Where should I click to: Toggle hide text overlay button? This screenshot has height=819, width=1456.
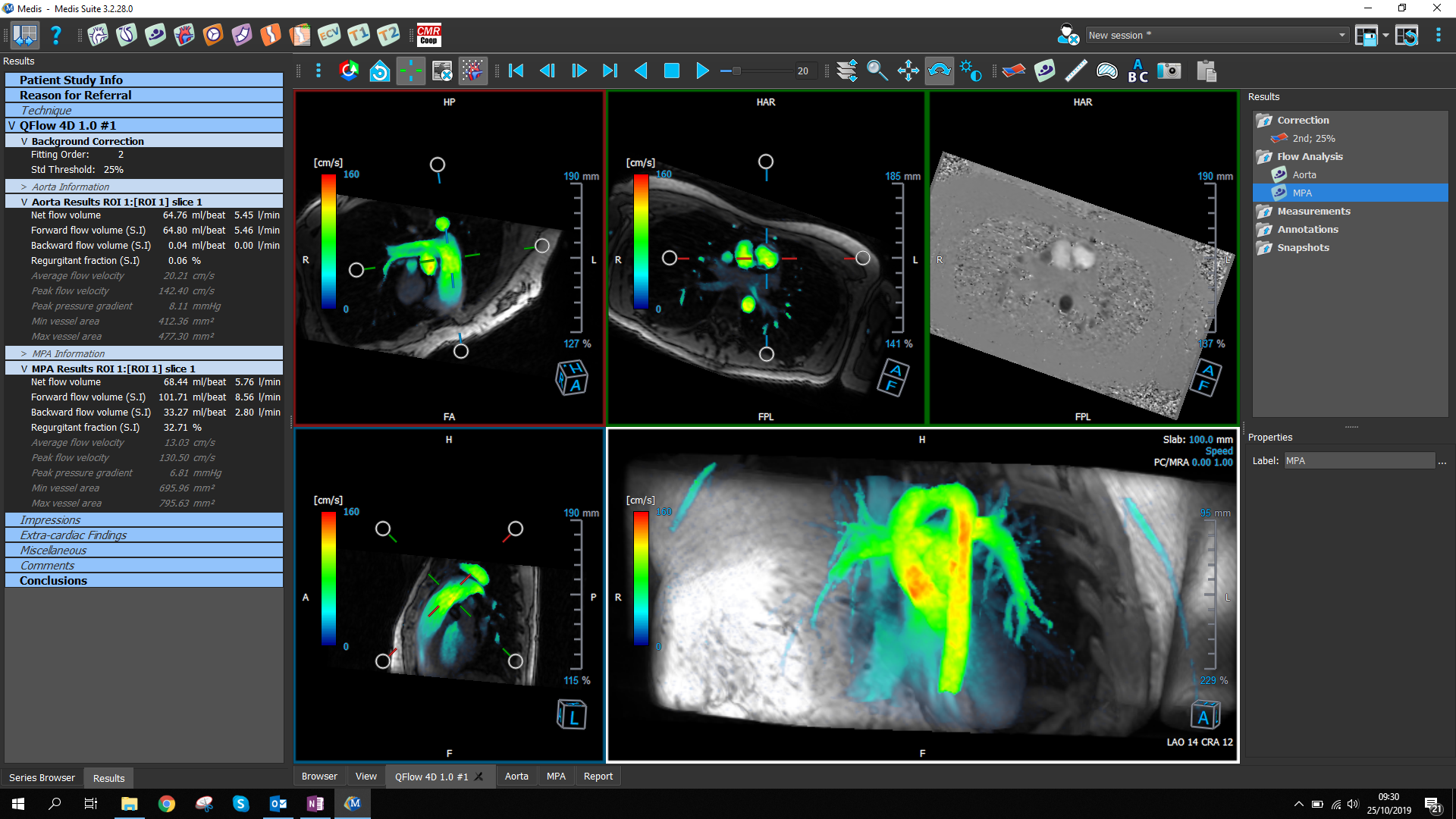(442, 71)
